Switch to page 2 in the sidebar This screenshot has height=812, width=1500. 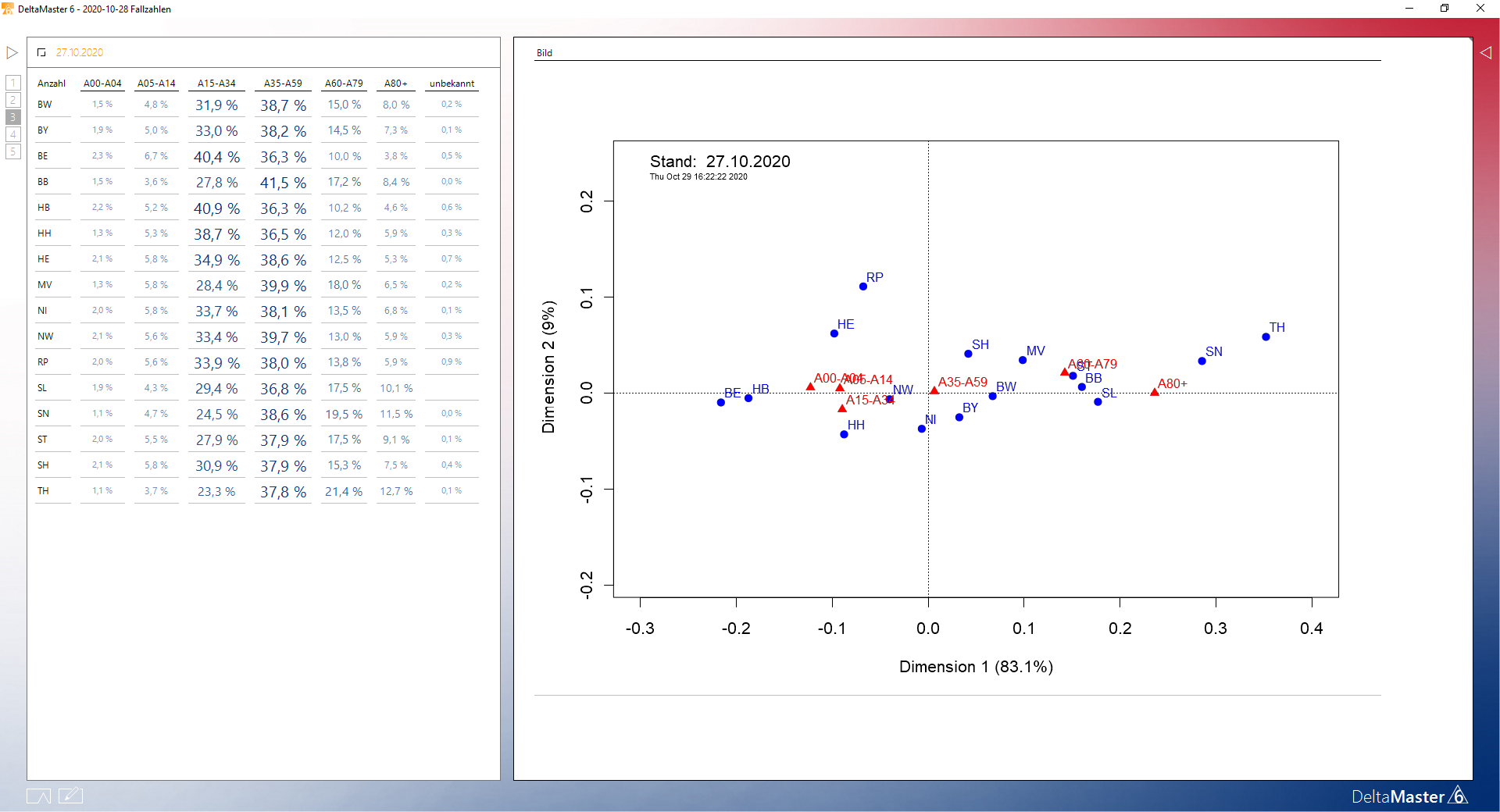click(13, 100)
